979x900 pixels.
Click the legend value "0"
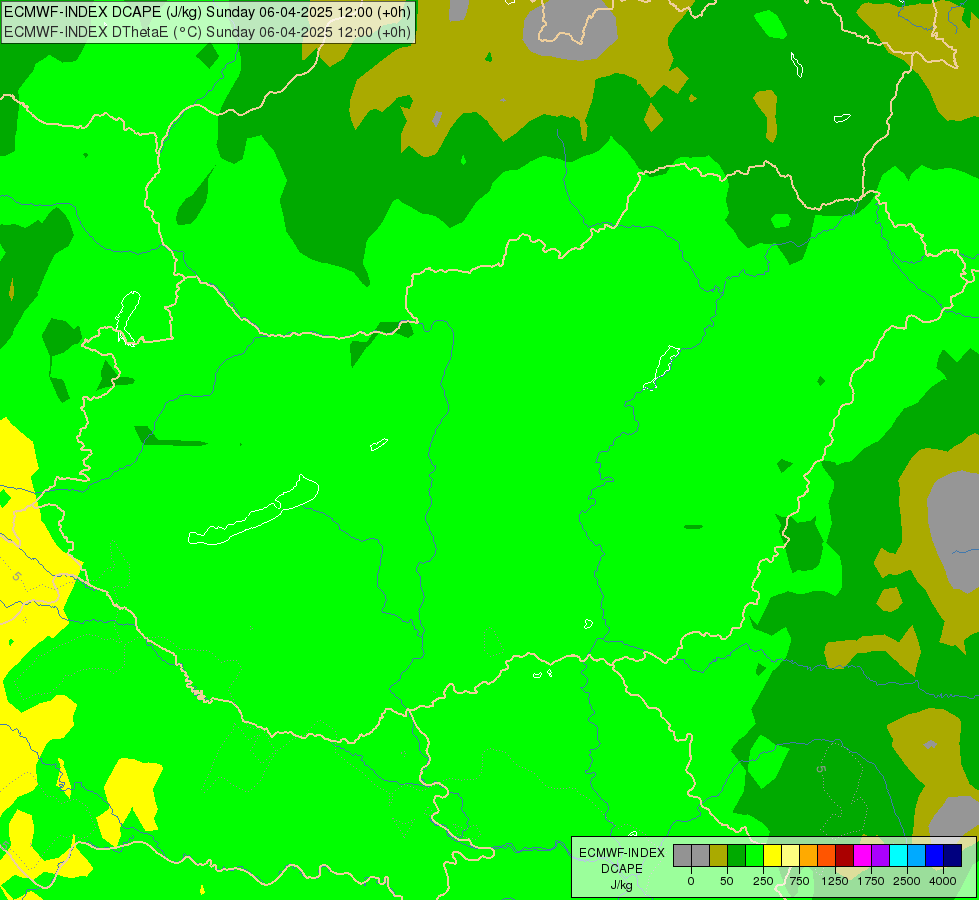point(691,881)
